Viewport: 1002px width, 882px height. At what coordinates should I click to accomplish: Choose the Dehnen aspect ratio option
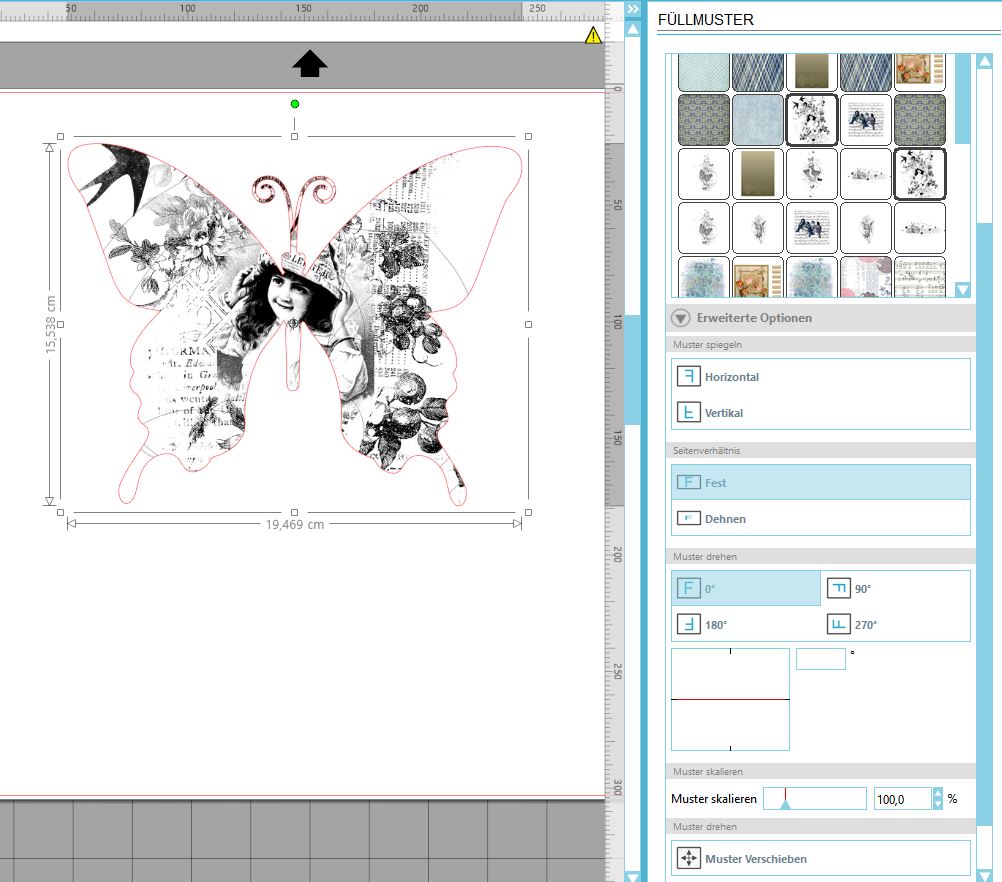click(x=821, y=518)
